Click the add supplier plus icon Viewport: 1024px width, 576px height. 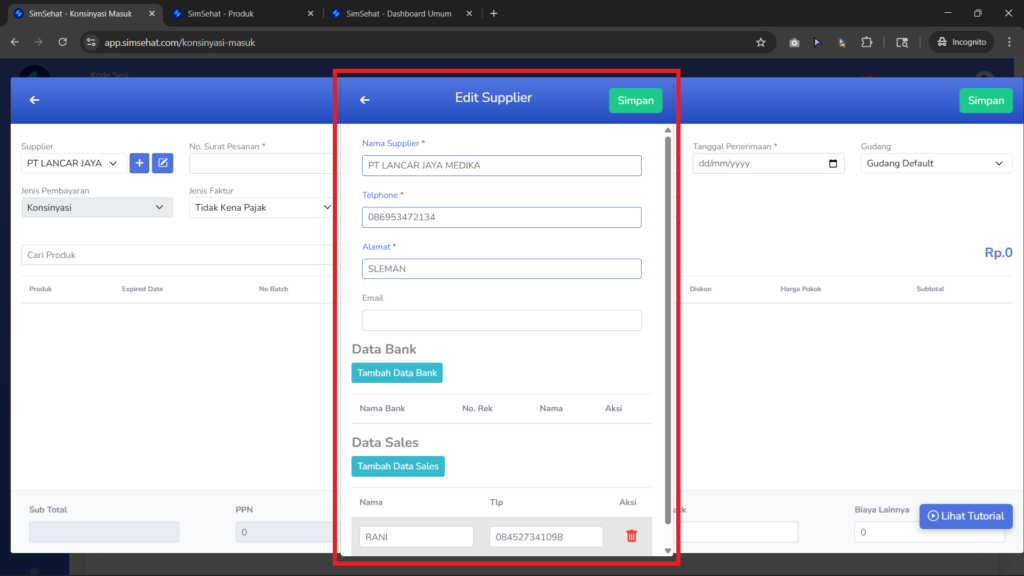[x=139, y=163]
